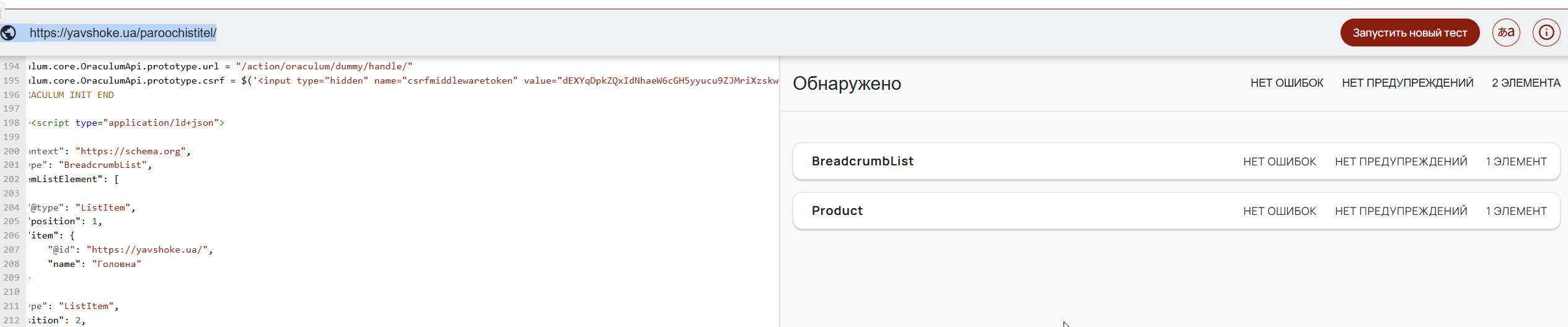This screenshot has height=327, width=1568.
Task: Click the 2 ЭЛЕМЕНТА summary label
Action: click(x=1526, y=83)
